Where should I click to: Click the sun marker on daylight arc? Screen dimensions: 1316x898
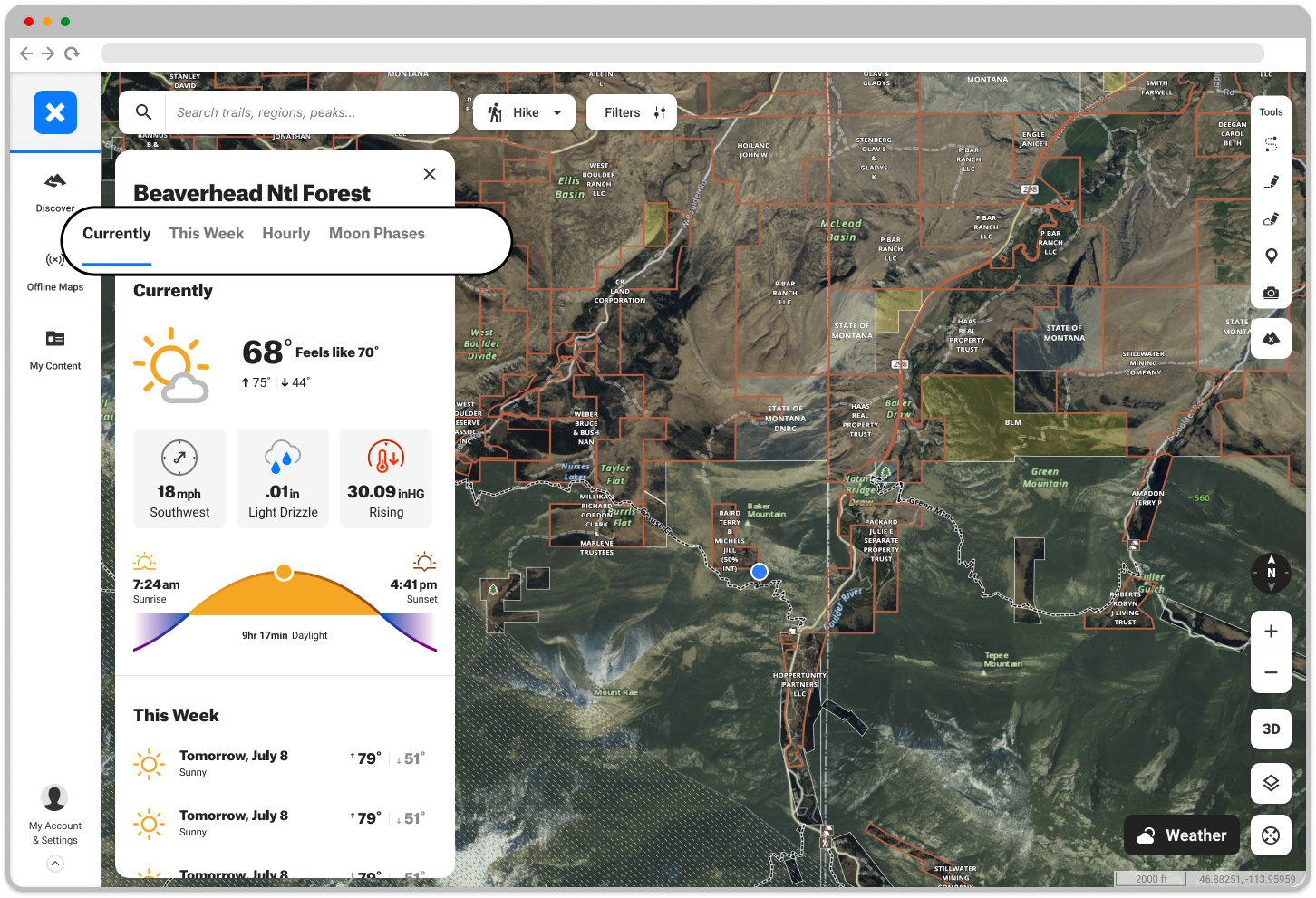[284, 573]
